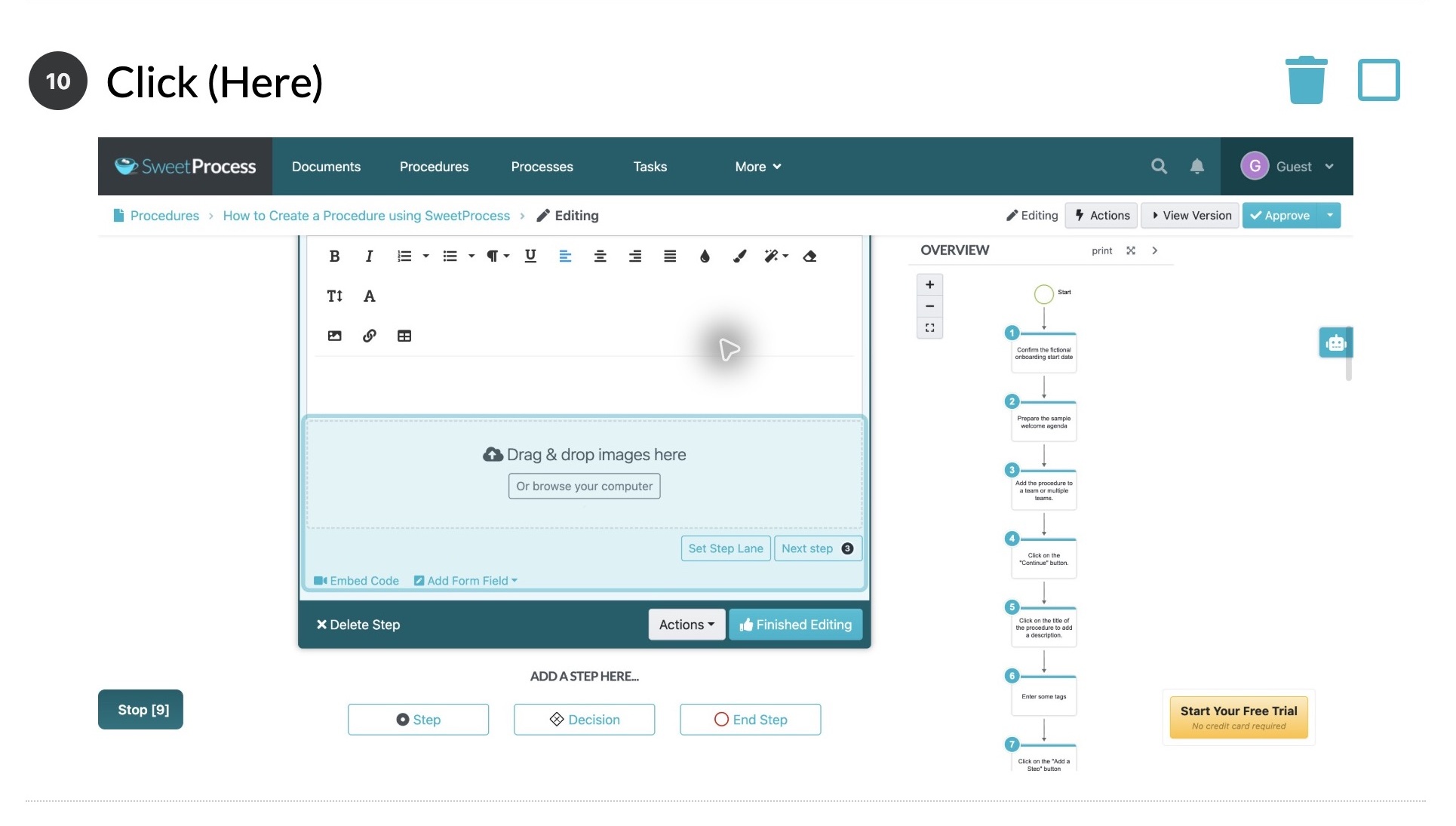Center align text
Image resolution: width=1456 pixels, height=826 pixels.
601,256
